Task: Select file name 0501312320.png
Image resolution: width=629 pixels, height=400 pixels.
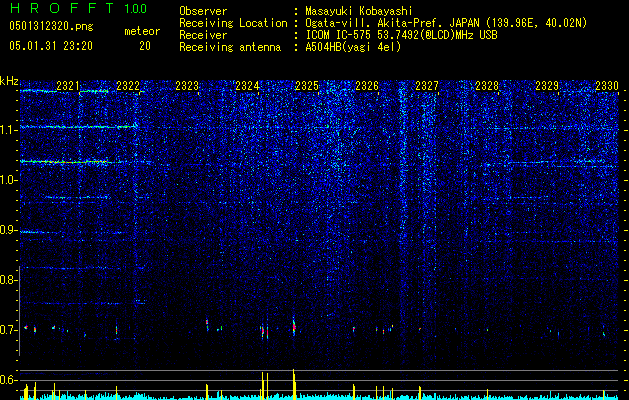Action: (x=51, y=27)
